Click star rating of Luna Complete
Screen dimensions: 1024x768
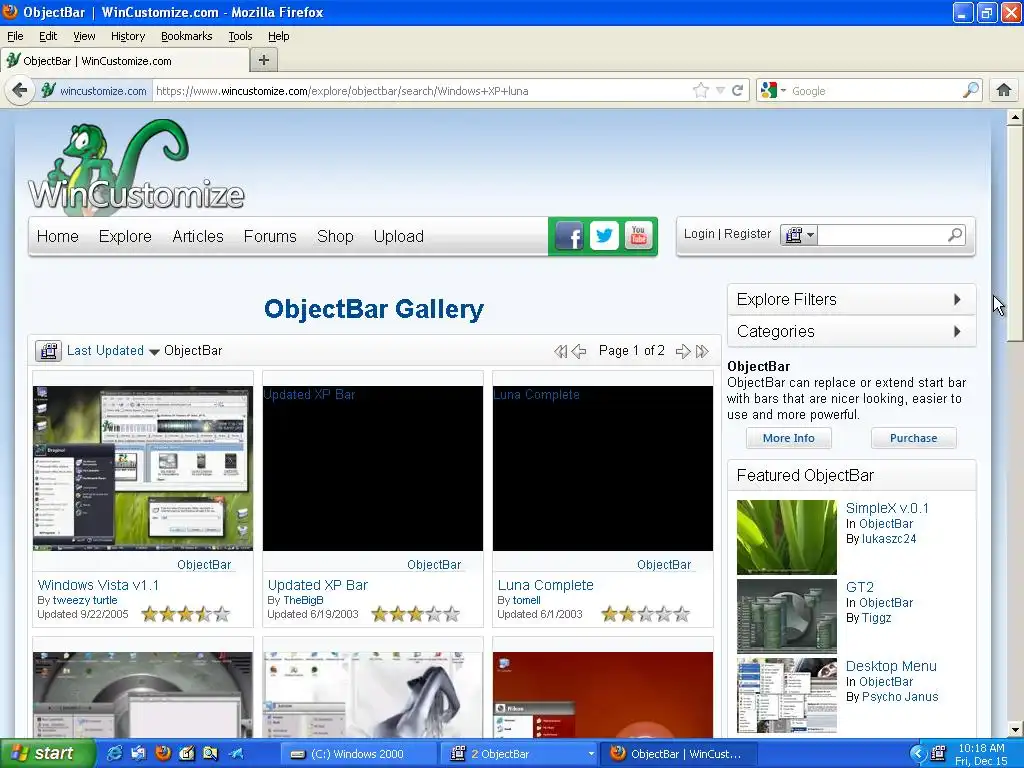646,614
